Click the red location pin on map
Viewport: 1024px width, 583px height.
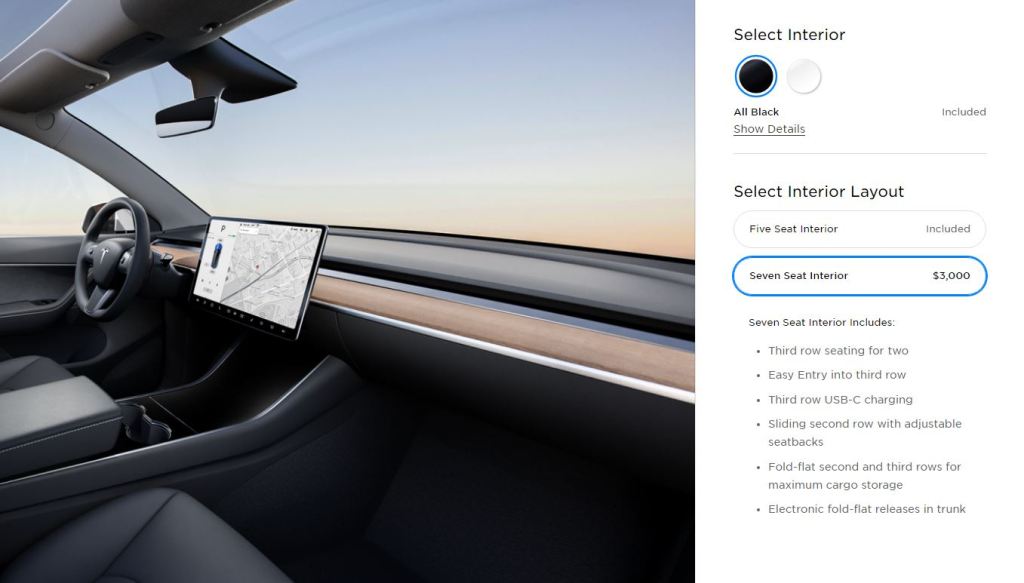pyautogui.click(x=257, y=267)
